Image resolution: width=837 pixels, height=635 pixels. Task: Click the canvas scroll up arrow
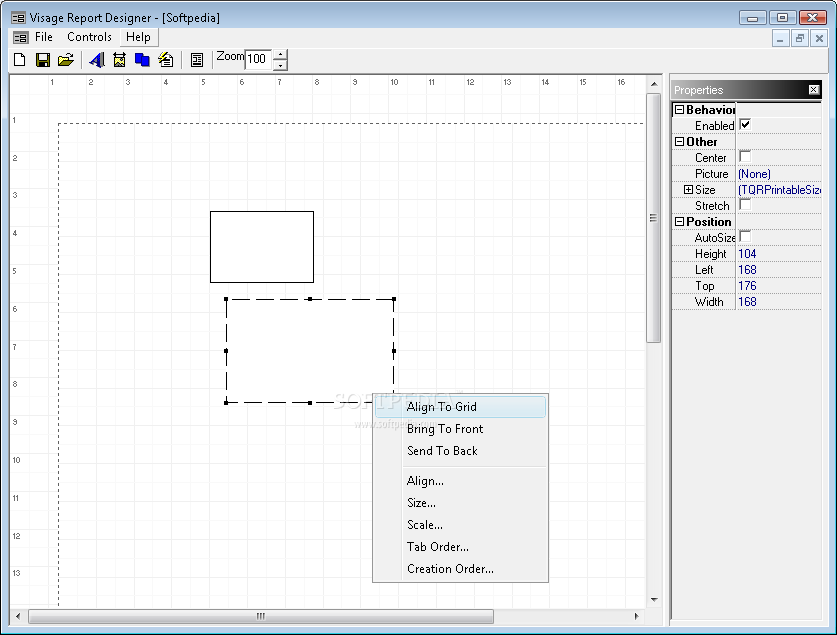point(654,84)
